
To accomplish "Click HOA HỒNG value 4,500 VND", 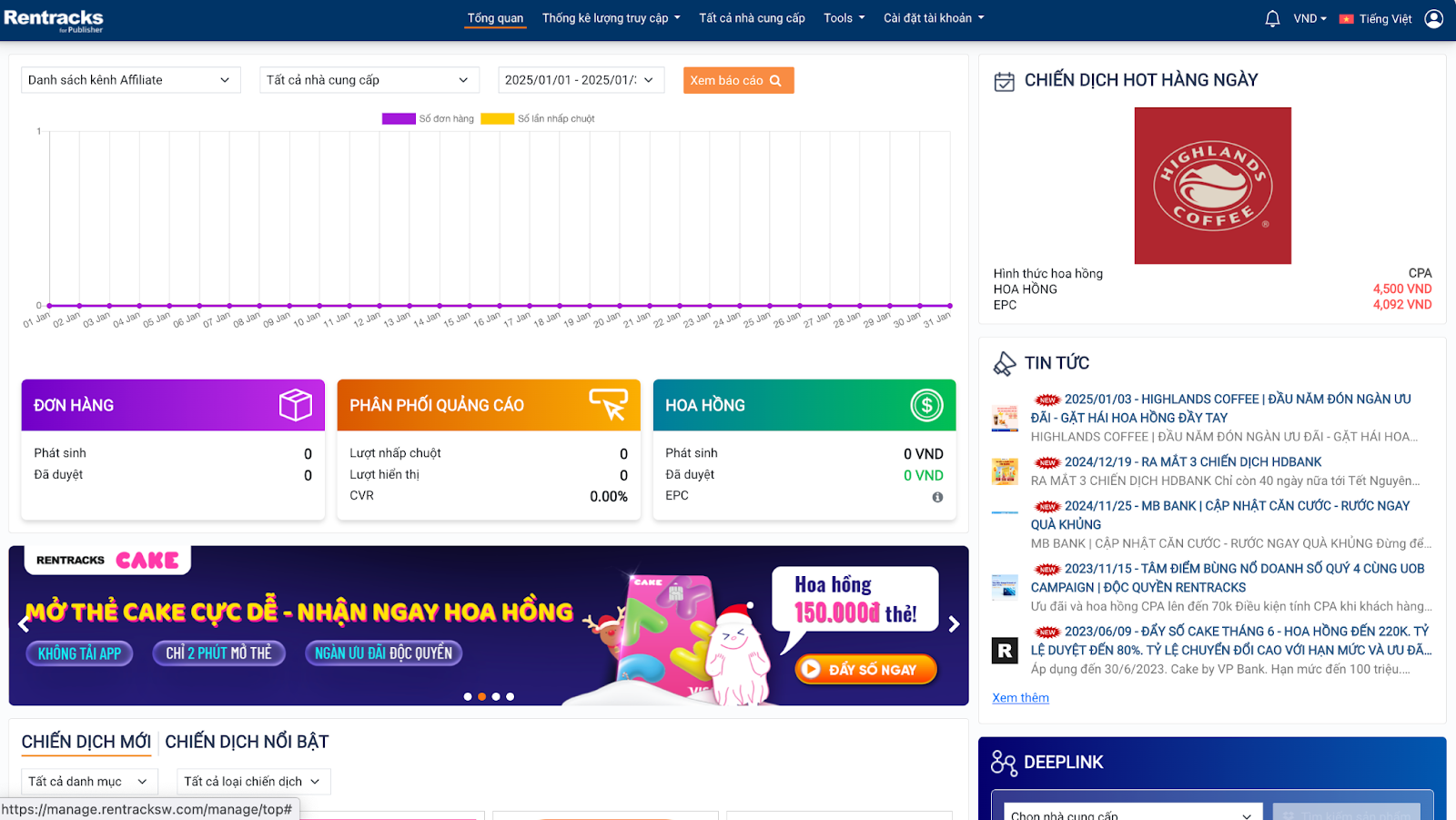I will (x=1402, y=289).
